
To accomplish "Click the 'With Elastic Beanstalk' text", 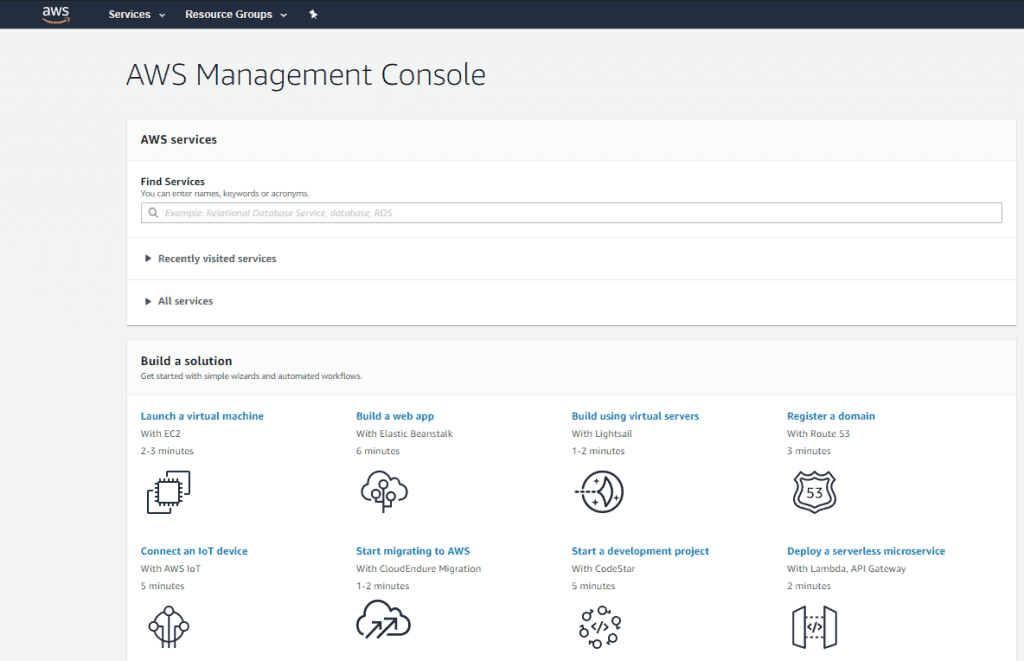I will point(404,434).
